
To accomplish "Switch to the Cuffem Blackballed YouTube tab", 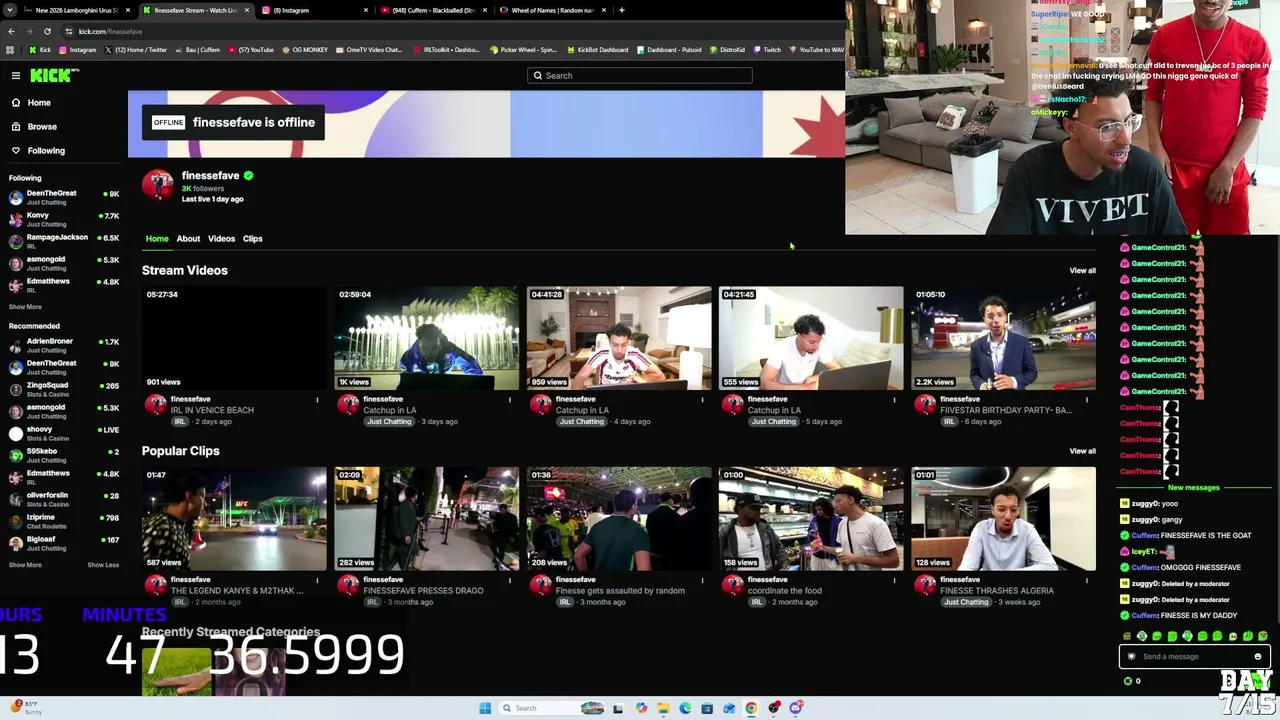I will click(x=433, y=10).
